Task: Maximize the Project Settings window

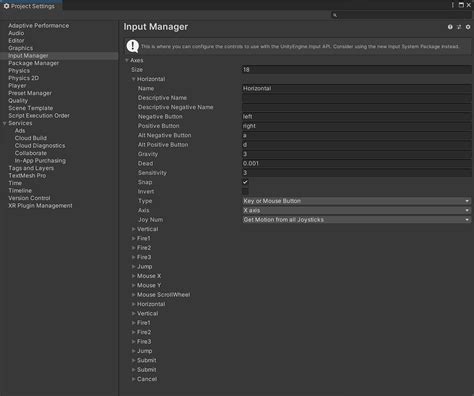Action: [x=461, y=5]
